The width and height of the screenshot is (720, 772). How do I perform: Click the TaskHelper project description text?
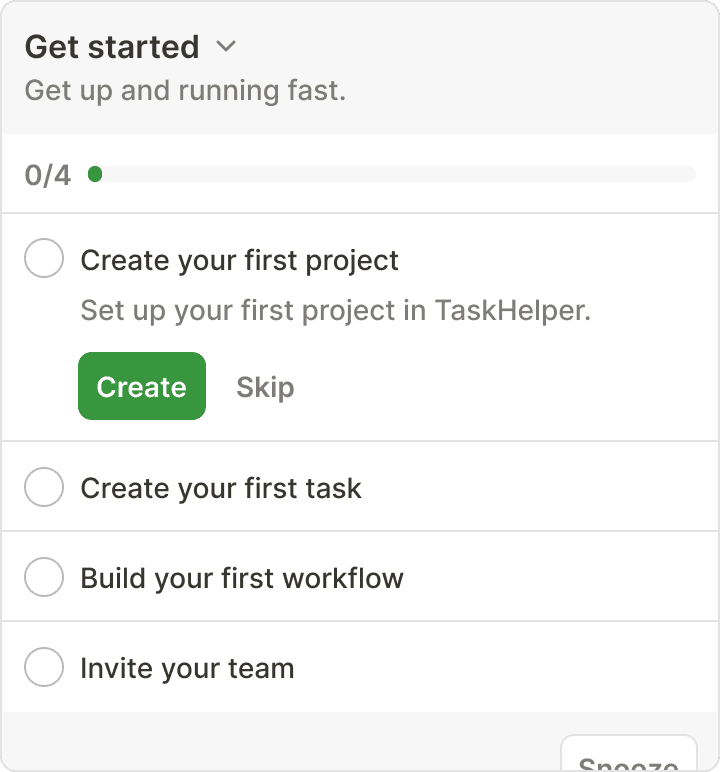[335, 310]
